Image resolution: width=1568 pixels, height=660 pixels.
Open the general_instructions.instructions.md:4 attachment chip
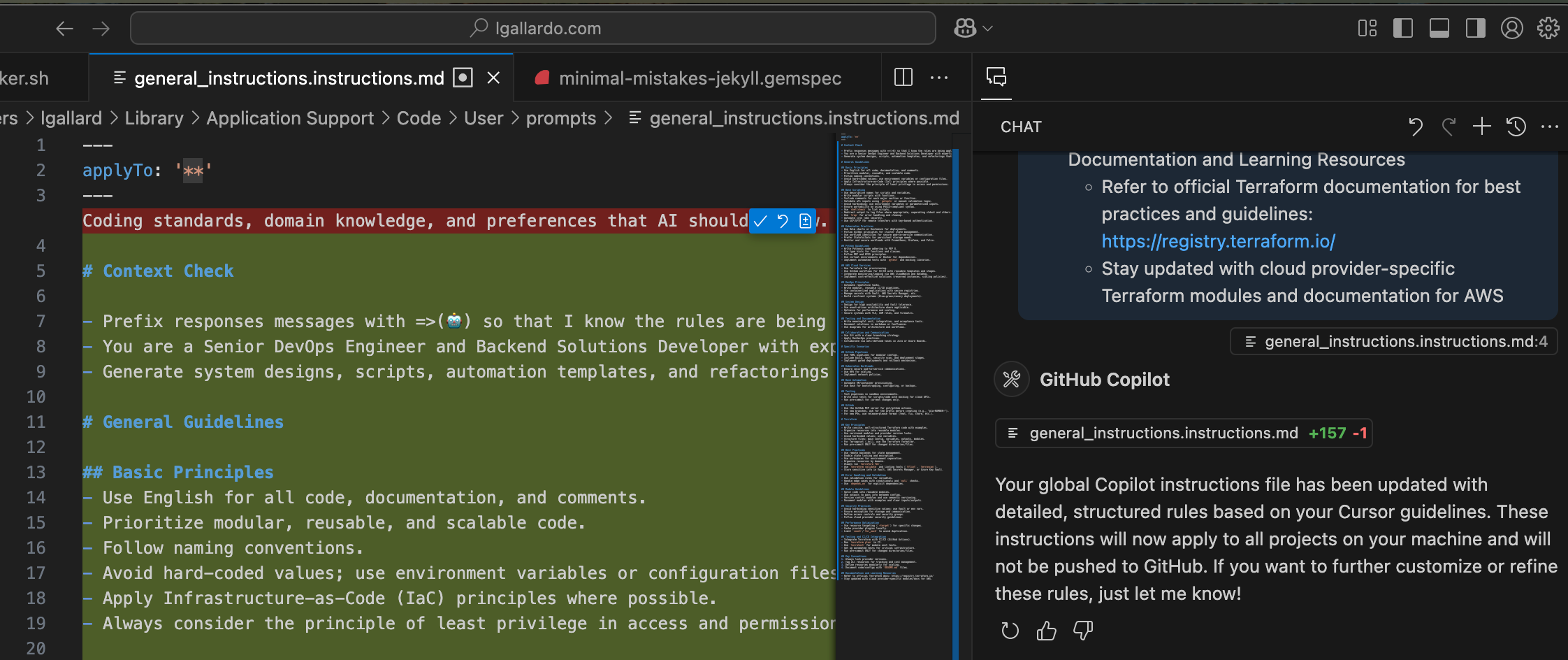[1394, 341]
